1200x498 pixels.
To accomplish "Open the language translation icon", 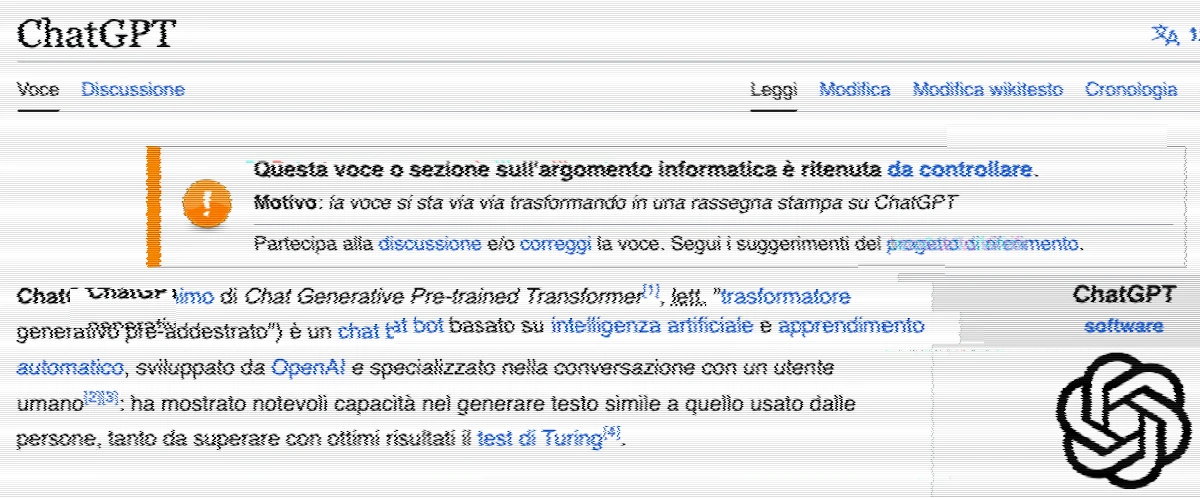I will coord(1166,35).
